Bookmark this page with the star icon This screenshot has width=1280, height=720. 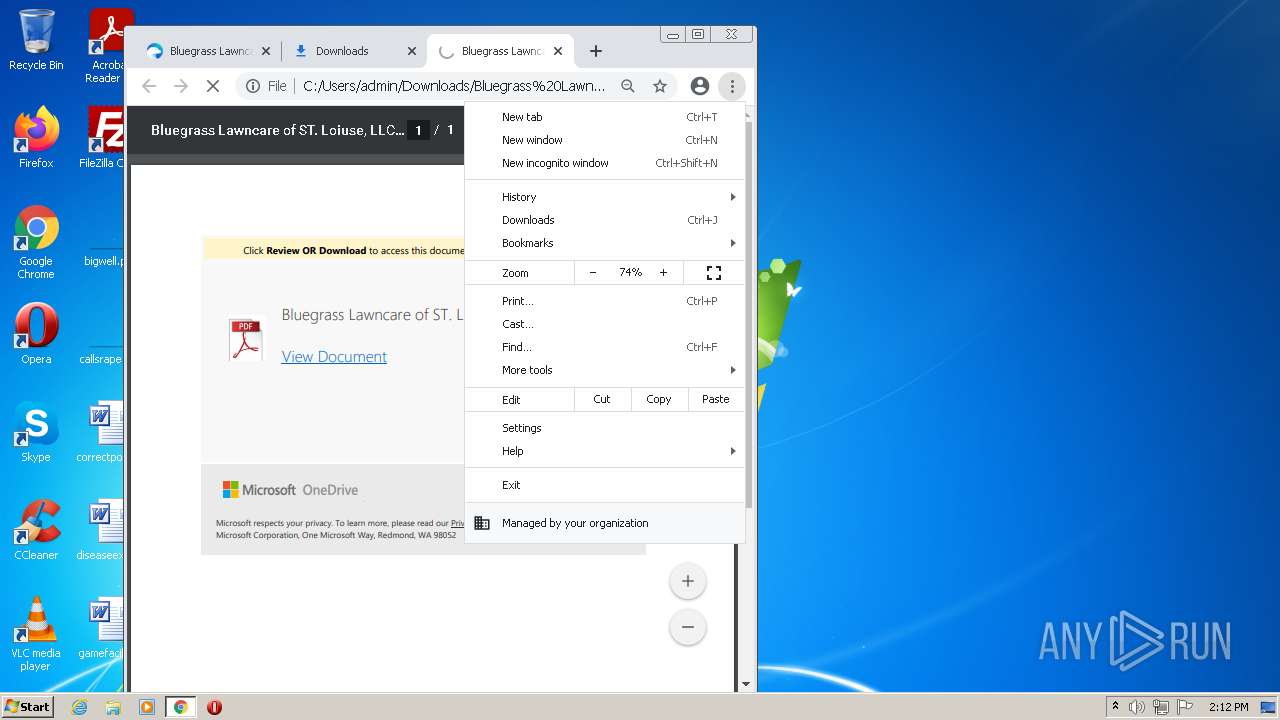tap(660, 86)
